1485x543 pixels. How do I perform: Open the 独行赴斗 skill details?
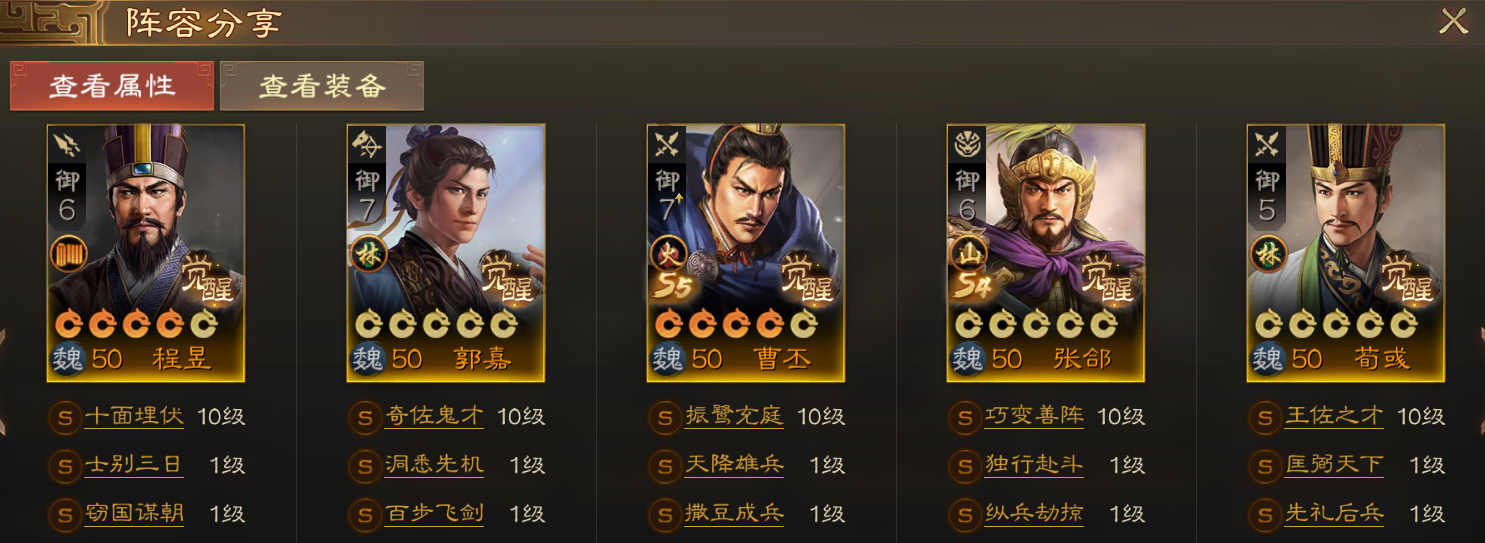[x=1034, y=465]
